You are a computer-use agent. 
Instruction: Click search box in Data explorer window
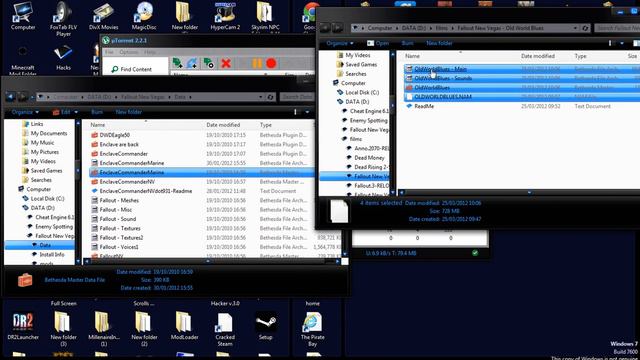(x=297, y=97)
